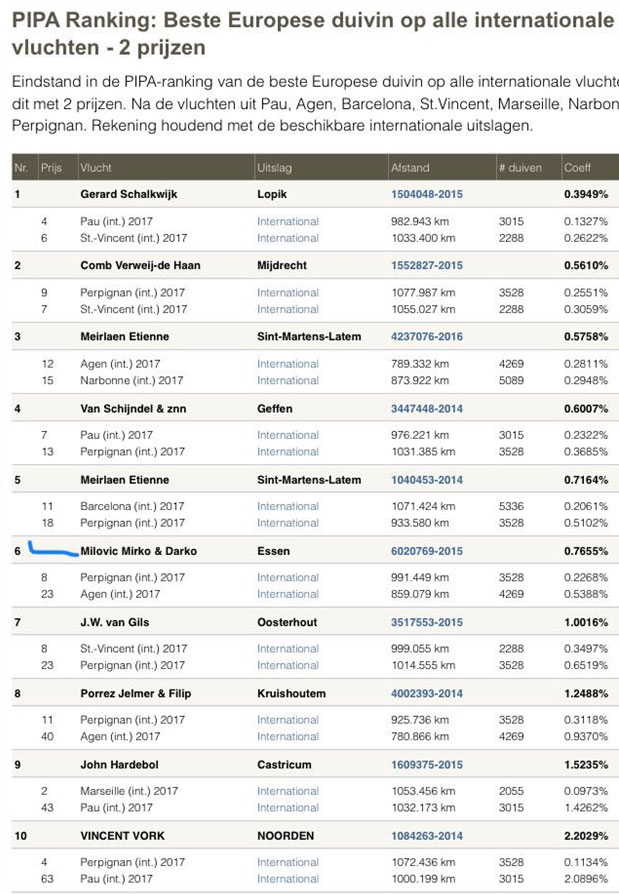Open ring number link 1504048-2015

pyautogui.click(x=426, y=194)
